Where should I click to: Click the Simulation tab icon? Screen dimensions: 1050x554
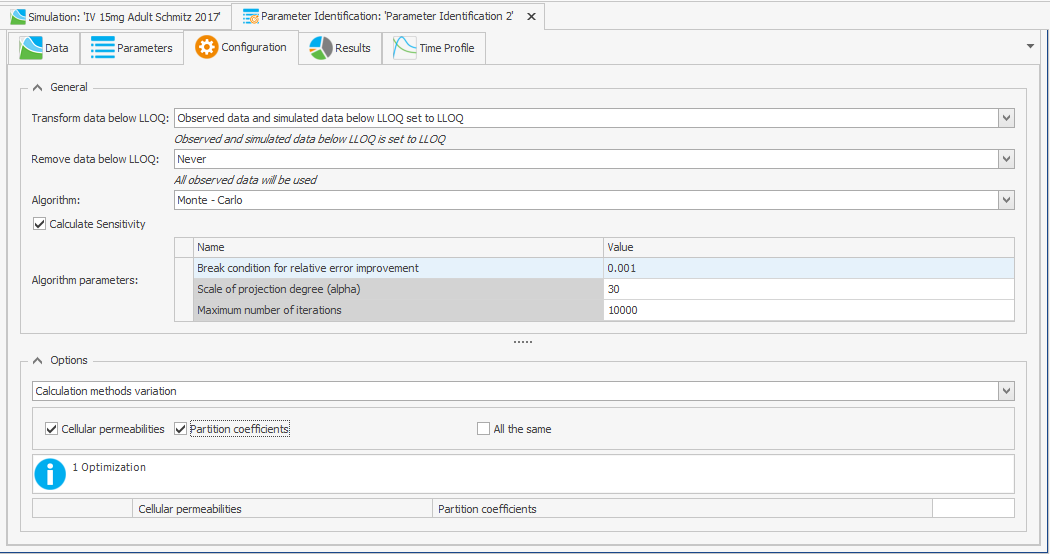coord(18,17)
